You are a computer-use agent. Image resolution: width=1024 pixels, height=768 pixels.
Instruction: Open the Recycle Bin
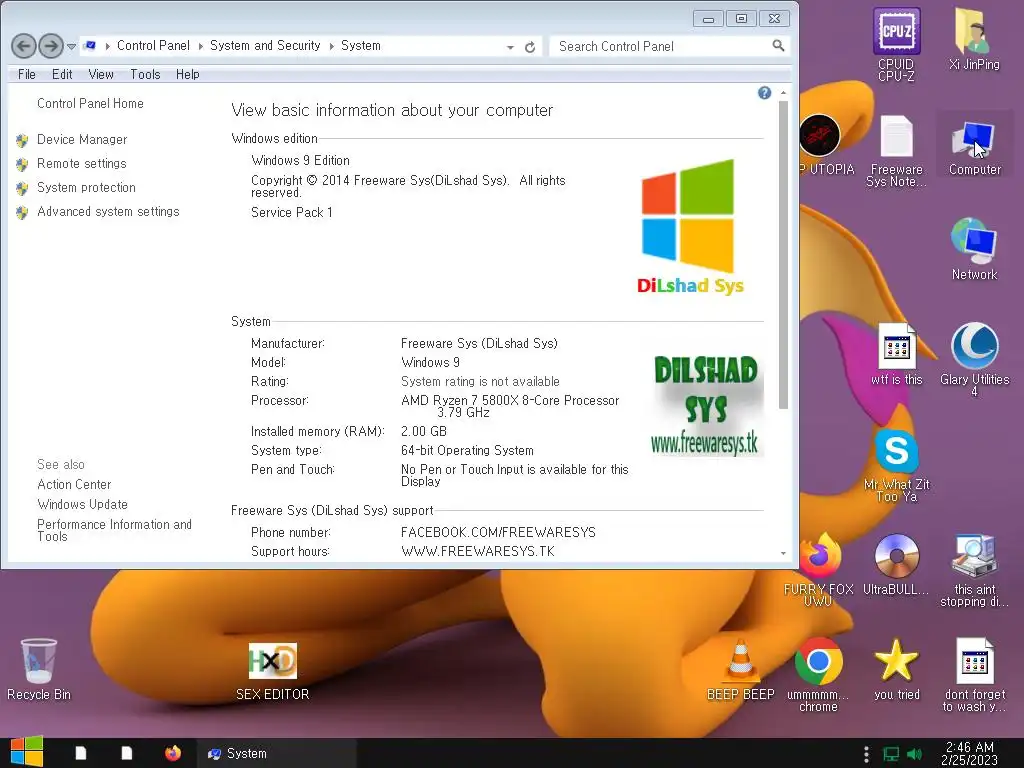pyautogui.click(x=39, y=669)
